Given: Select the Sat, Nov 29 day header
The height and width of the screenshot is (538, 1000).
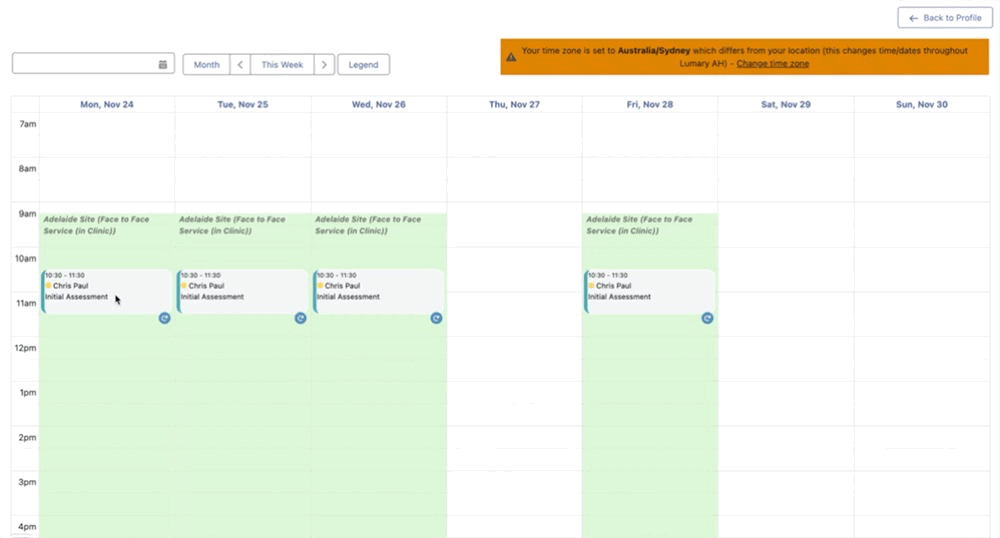Looking at the screenshot, I should click(785, 104).
